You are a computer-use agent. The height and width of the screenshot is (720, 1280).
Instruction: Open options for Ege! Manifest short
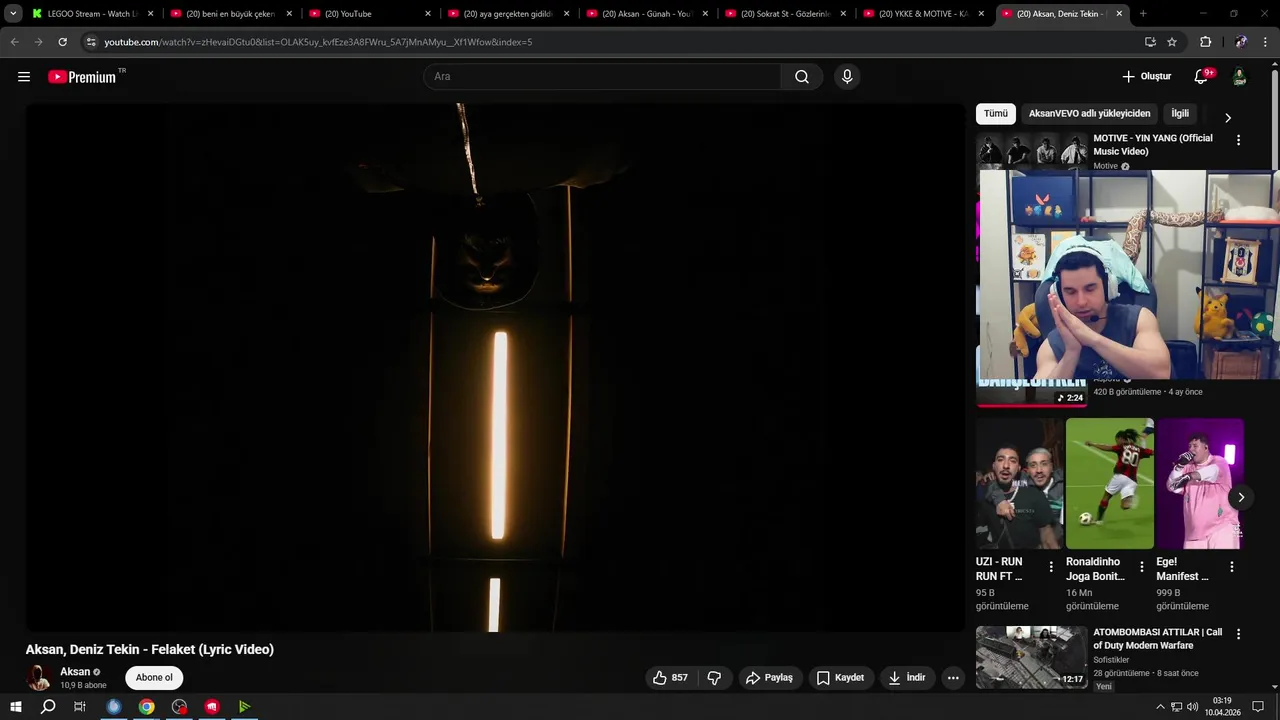coord(1232,567)
